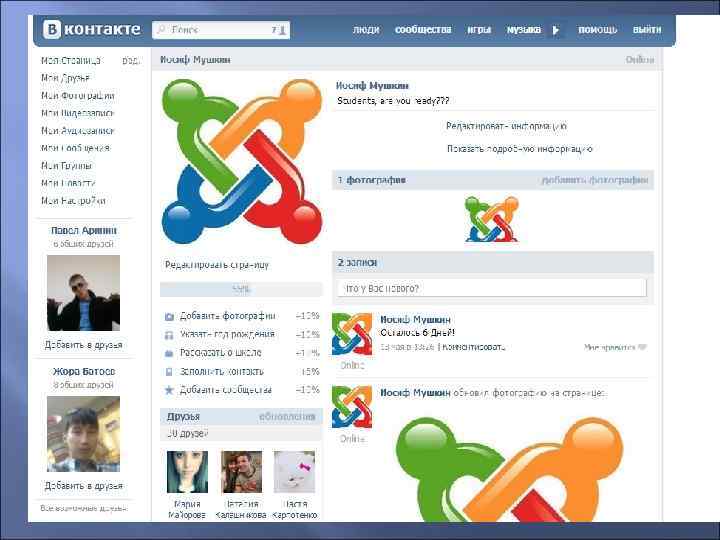Click the large Joomla profile avatar
This screenshot has width=720, height=540.
click(x=242, y=161)
